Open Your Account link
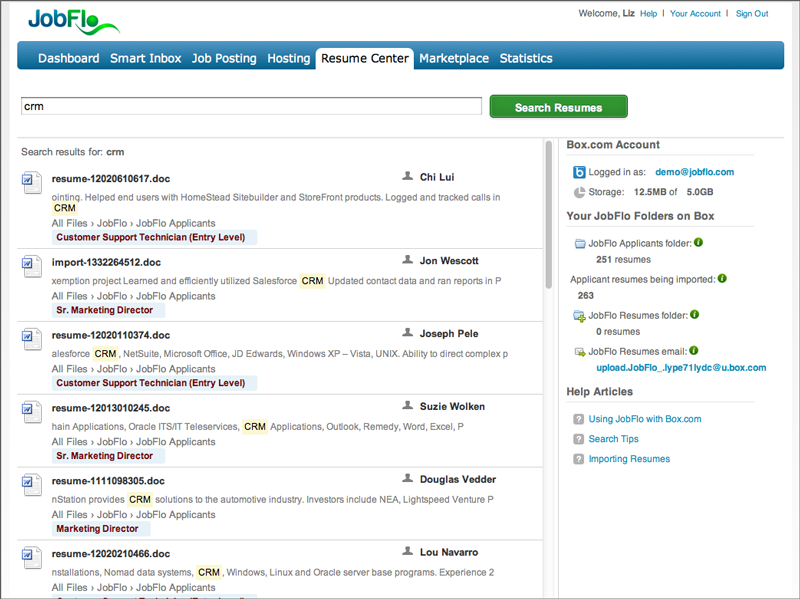 695,14
